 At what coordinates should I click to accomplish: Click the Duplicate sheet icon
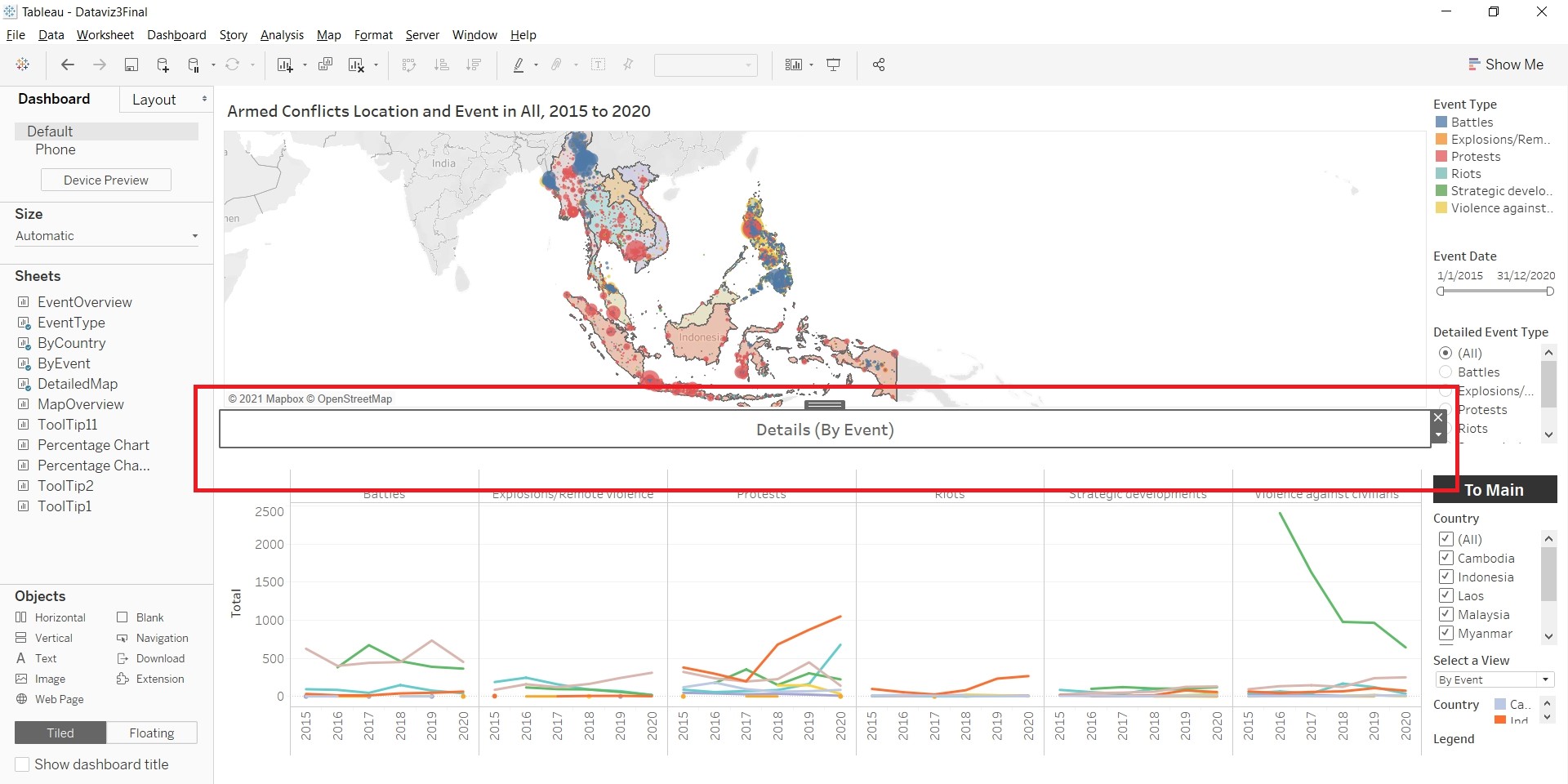[x=325, y=65]
